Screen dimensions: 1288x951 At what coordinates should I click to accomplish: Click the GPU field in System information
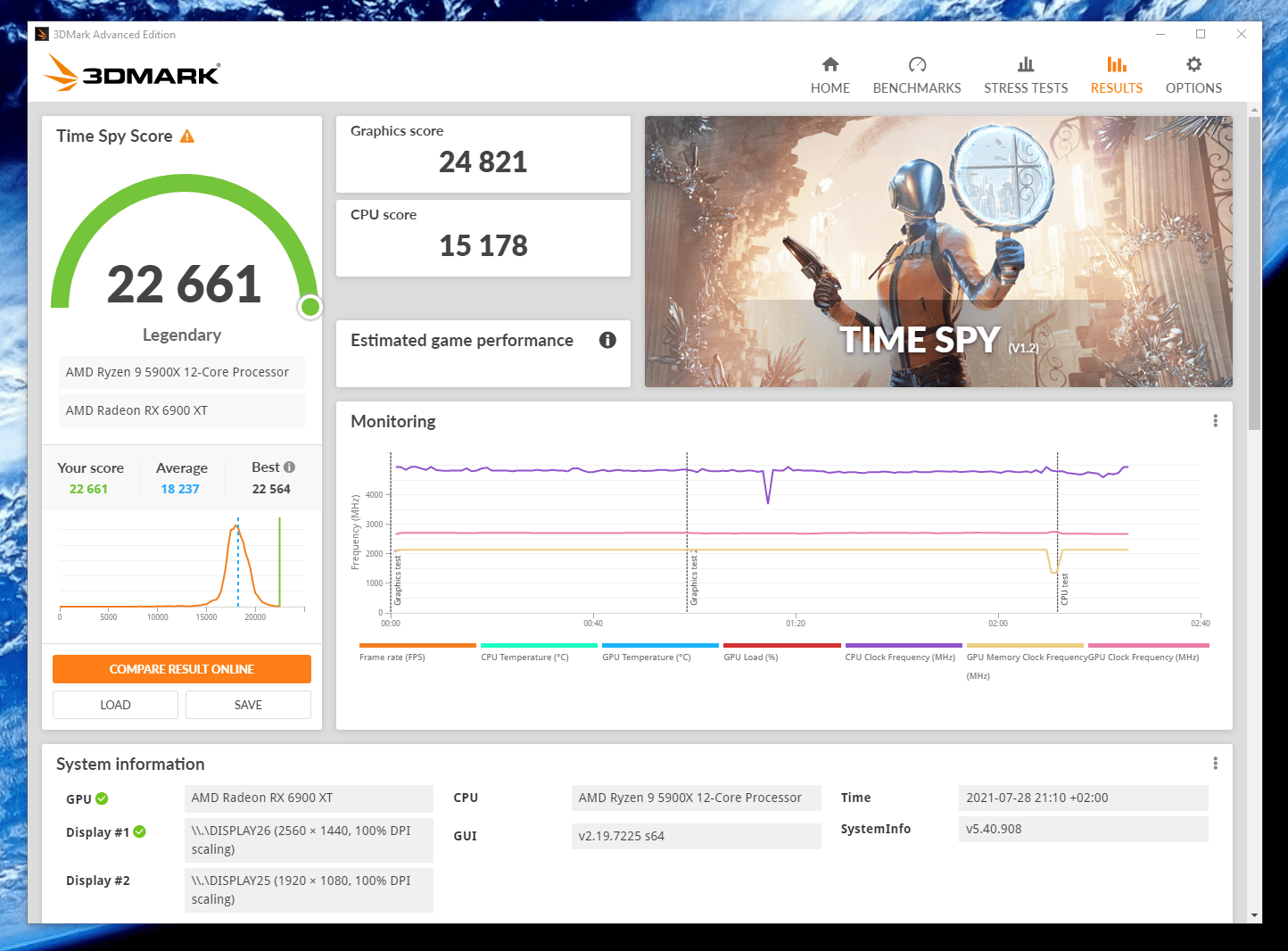coord(309,798)
